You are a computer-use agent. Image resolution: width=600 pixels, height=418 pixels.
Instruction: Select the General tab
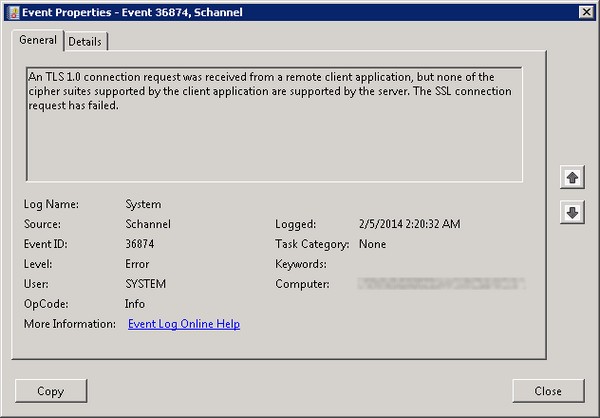pyautogui.click(x=38, y=40)
